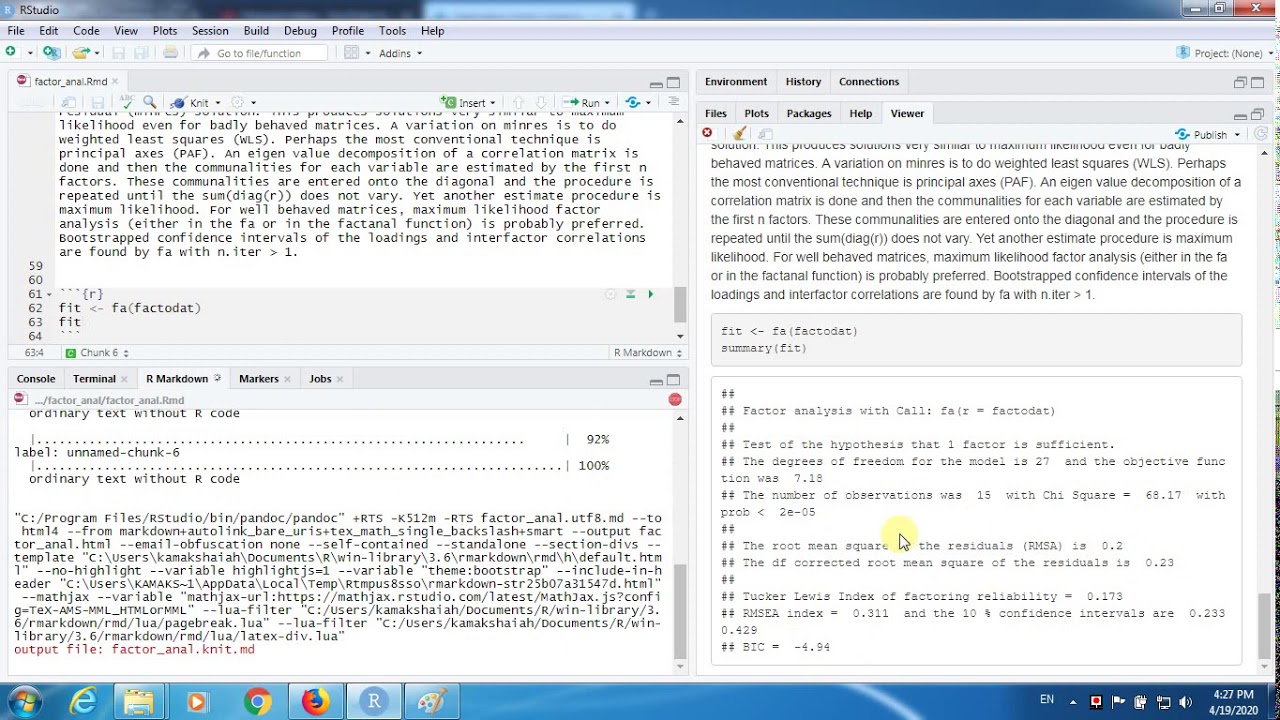Open Google Chrome from the taskbar
Screen dimensions: 1280x720
(257, 702)
